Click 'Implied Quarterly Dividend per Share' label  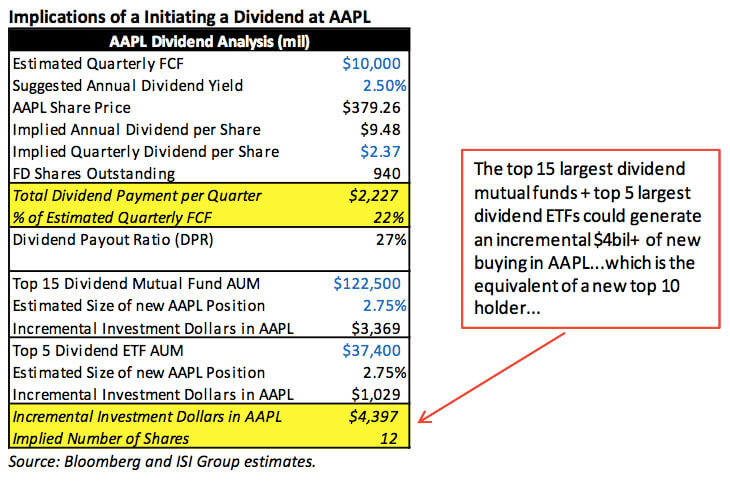(146, 152)
